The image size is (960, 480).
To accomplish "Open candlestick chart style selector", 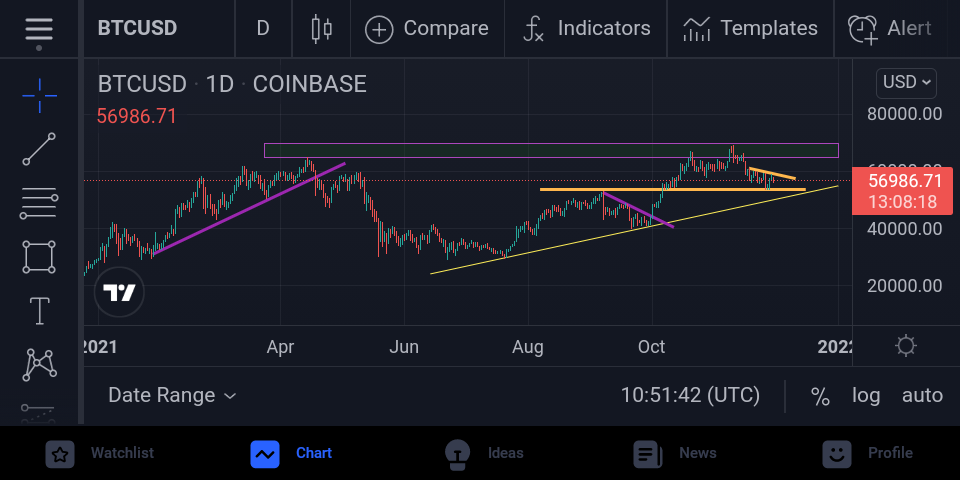I will coord(321,28).
